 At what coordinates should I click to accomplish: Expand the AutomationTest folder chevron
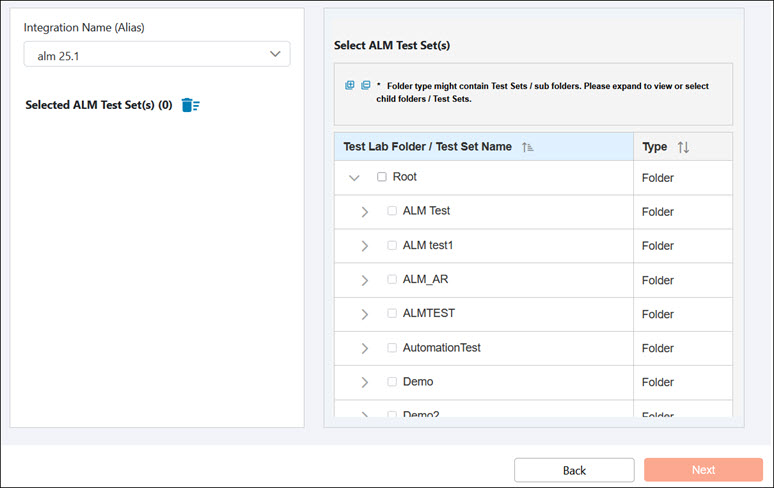(x=364, y=348)
